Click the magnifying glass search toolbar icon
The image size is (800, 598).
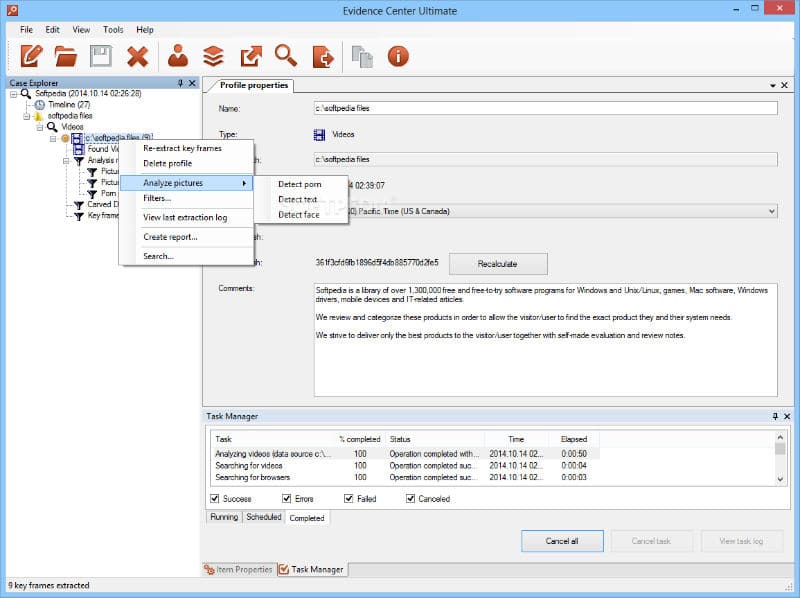[286, 56]
